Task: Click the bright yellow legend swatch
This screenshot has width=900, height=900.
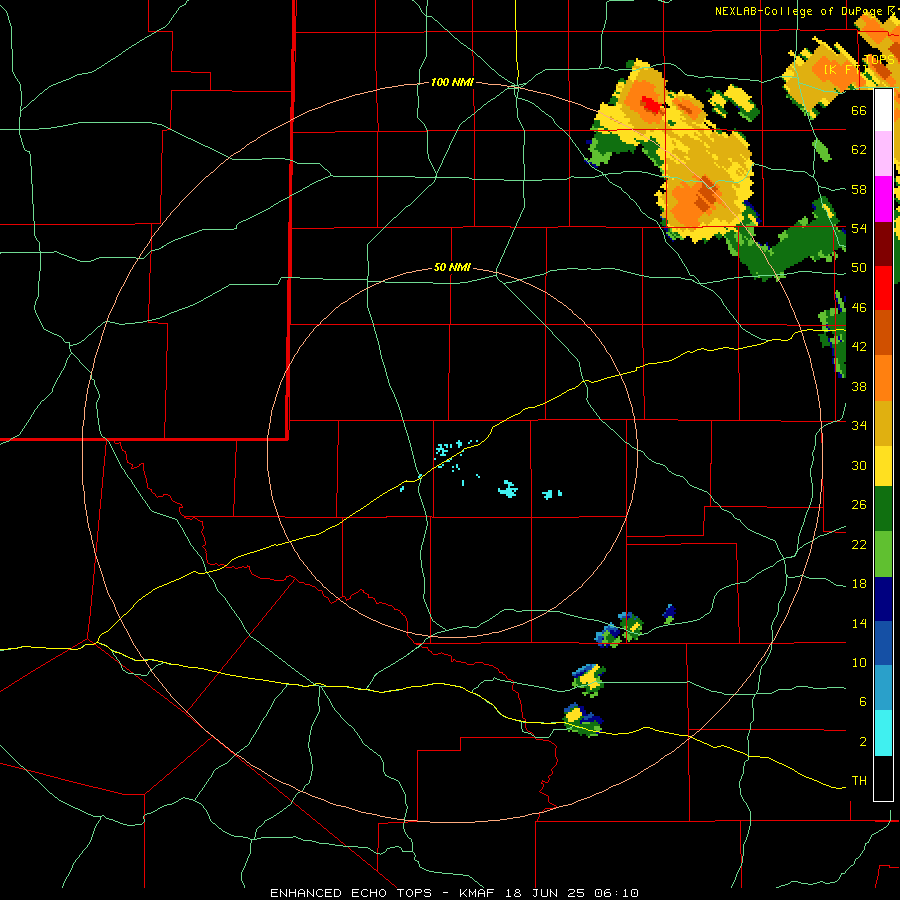Action: pyautogui.click(x=883, y=466)
